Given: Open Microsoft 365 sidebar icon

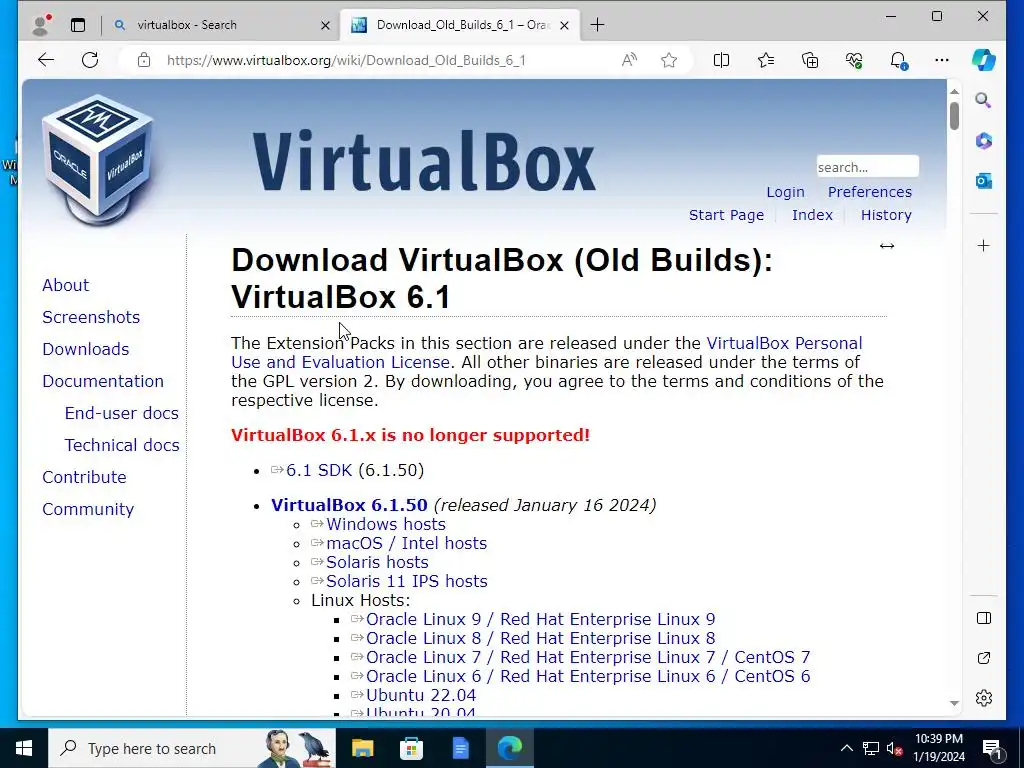Looking at the screenshot, I should [984, 140].
